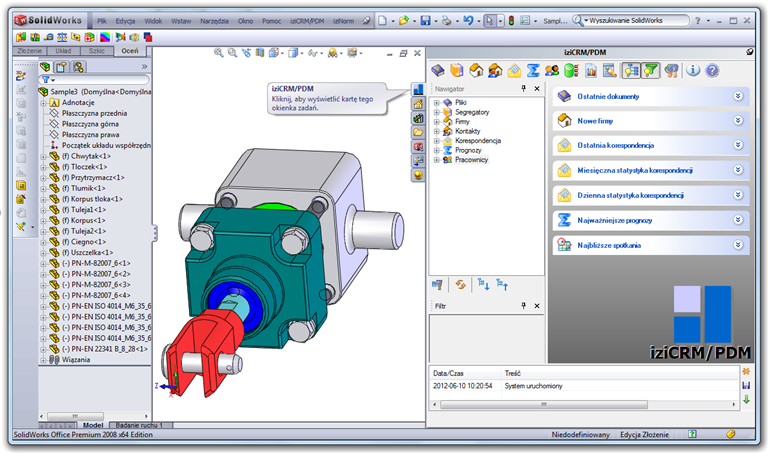Screen dimensions: 768x453
Task: Pin the Filtr panel
Action: 523,306
